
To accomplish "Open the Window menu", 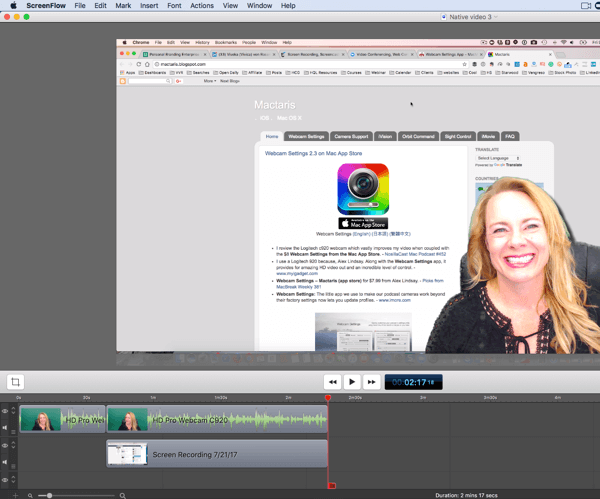I will (259, 6).
